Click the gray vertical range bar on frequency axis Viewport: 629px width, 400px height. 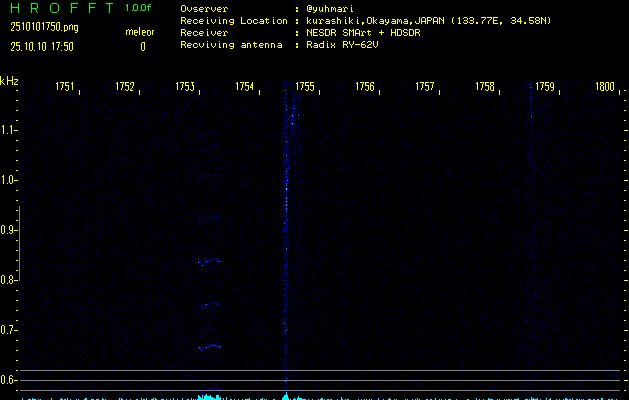19,243
